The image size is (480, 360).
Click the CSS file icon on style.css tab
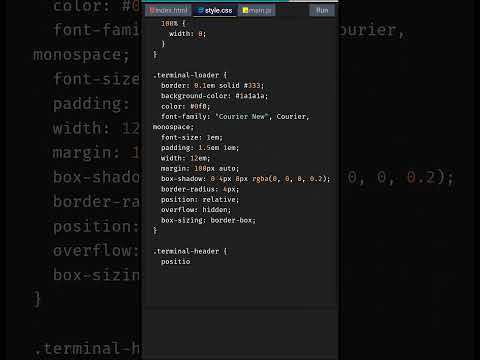(201, 10)
